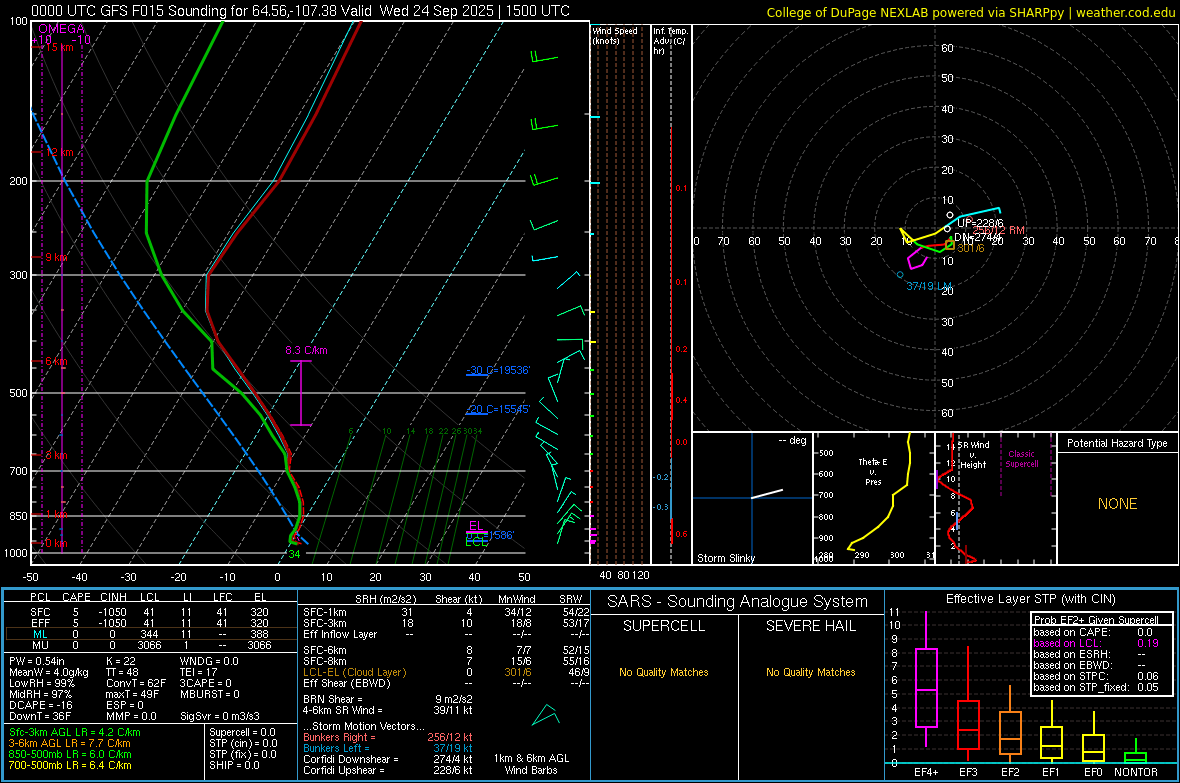Click the Potential Hazard Type header
This screenshot has width=1180, height=783.
click(1117, 443)
